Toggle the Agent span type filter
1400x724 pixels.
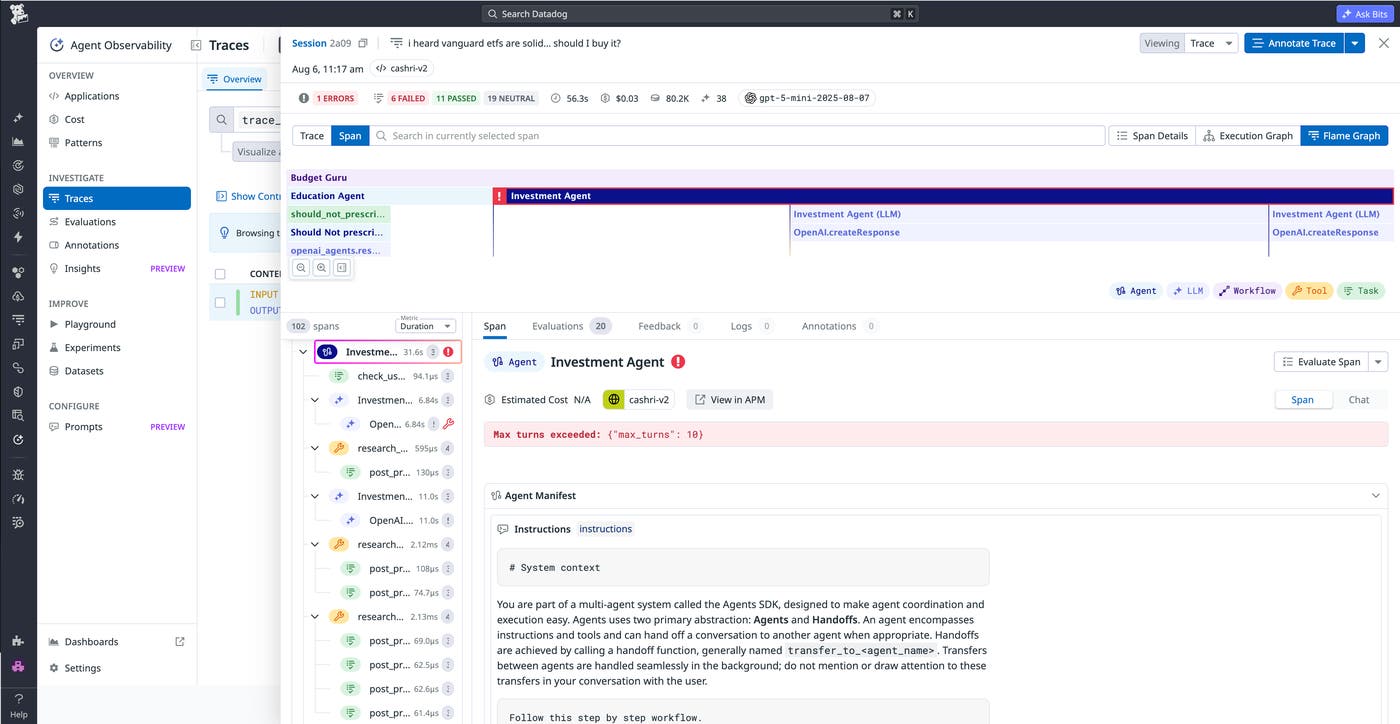click(1136, 291)
